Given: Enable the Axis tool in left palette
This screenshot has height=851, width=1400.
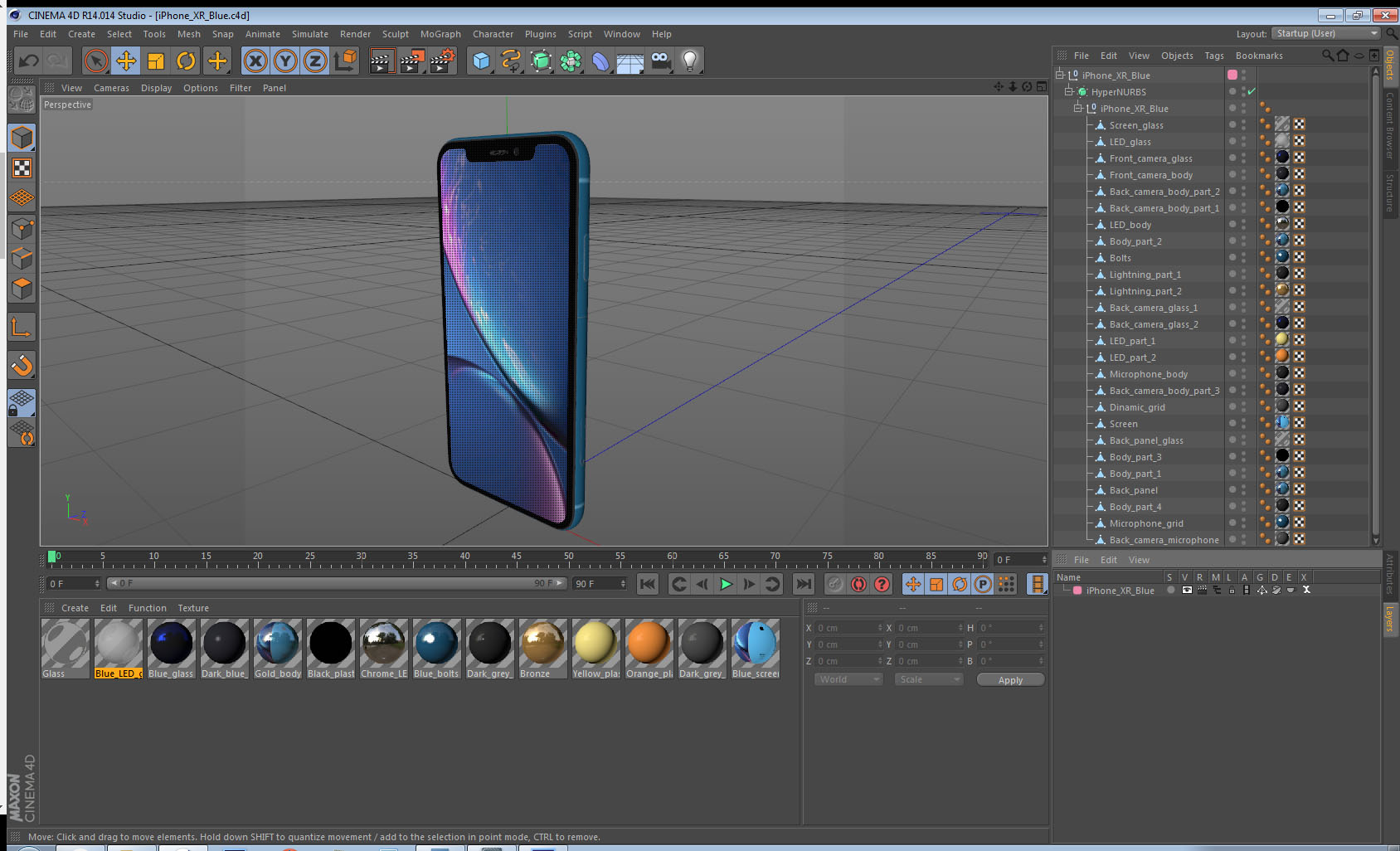Looking at the screenshot, I should click(x=22, y=328).
